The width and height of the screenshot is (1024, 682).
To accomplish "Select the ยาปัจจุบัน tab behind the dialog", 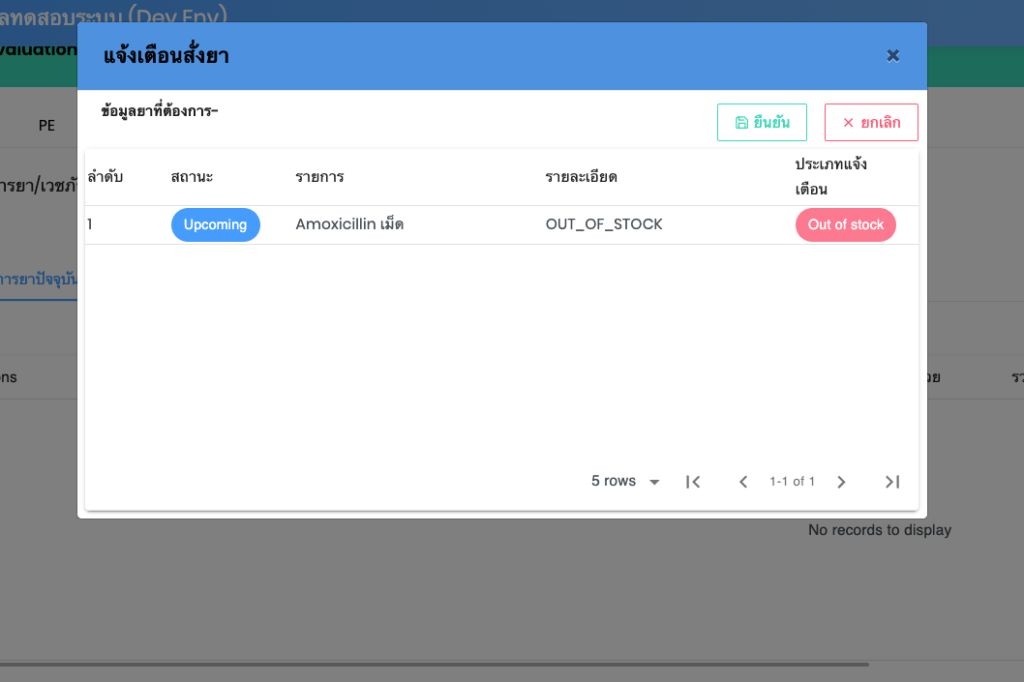I will (x=38, y=278).
